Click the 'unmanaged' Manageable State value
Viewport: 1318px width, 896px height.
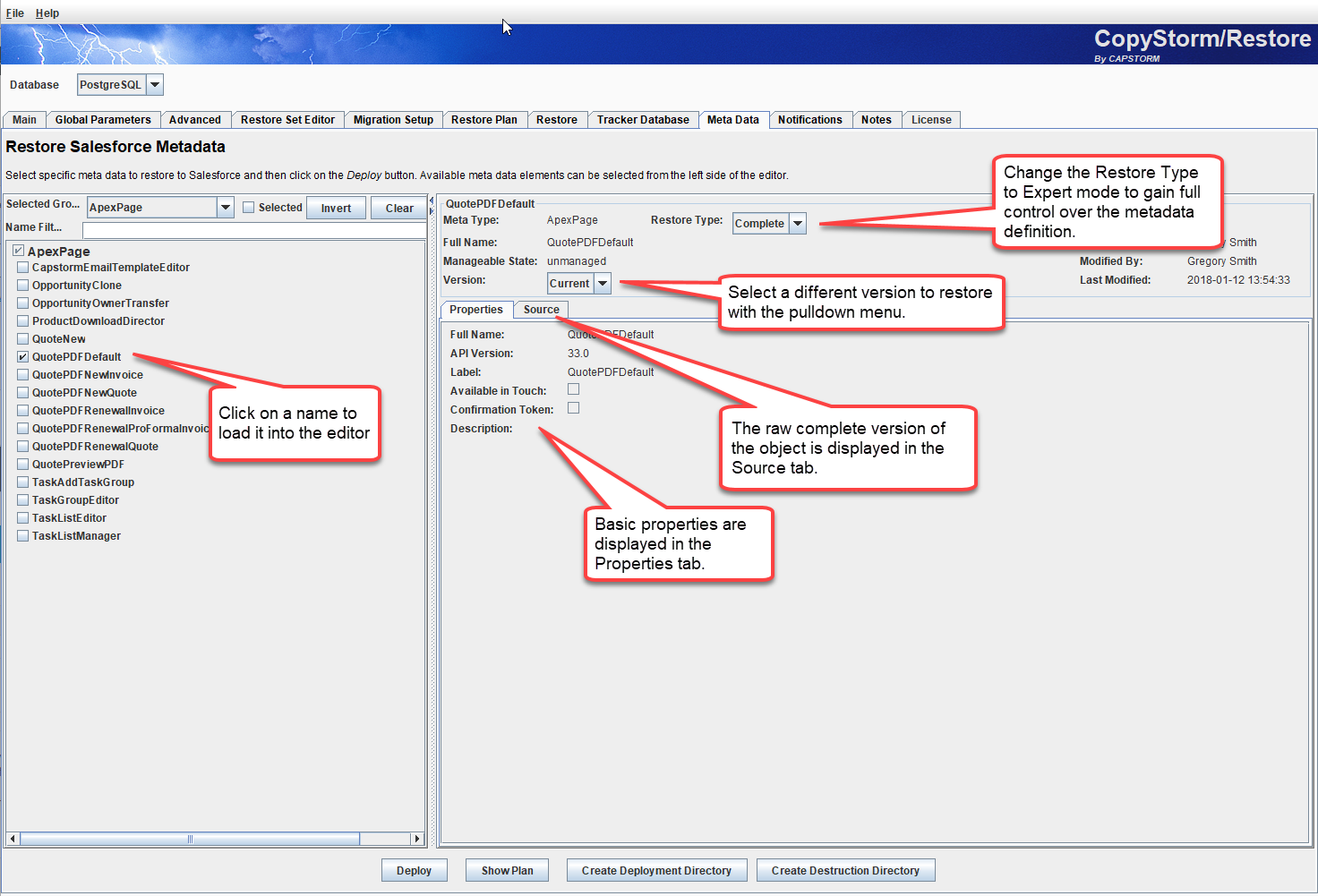577,261
